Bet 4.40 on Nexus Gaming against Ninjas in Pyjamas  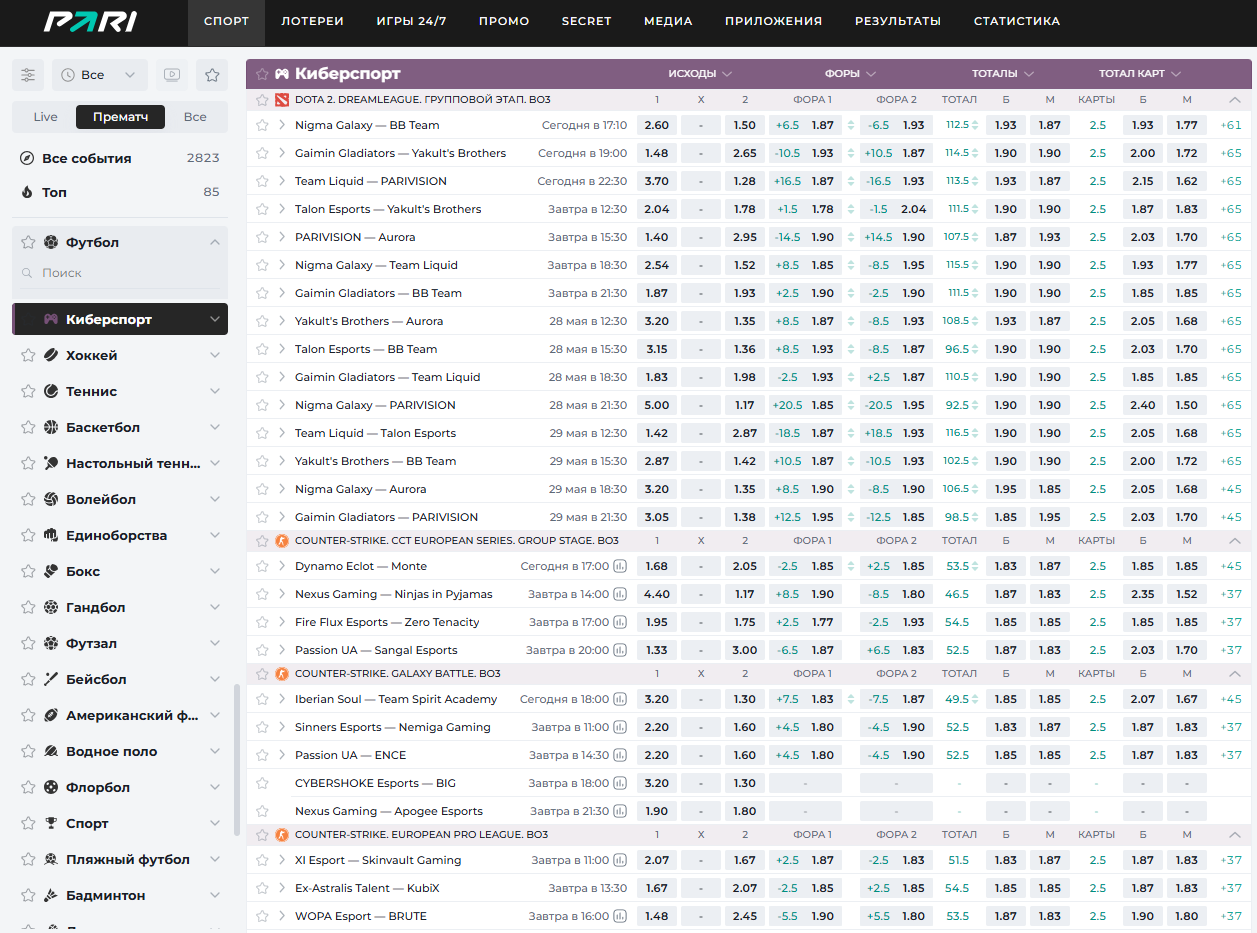(x=657, y=594)
